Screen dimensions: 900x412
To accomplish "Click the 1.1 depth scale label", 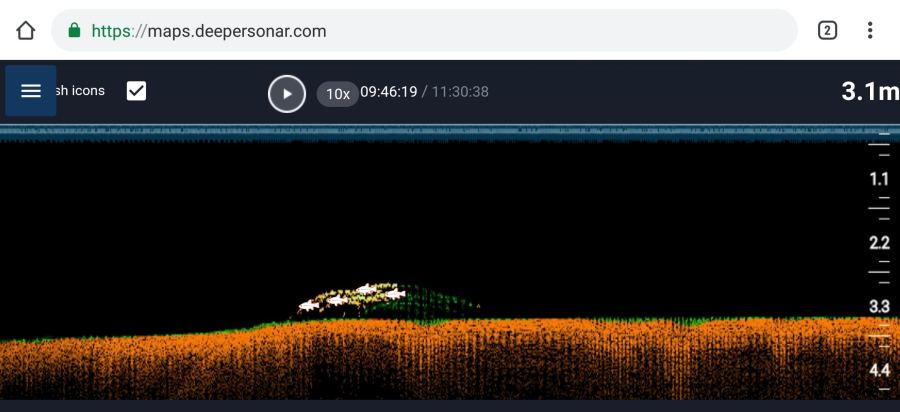I will [879, 180].
